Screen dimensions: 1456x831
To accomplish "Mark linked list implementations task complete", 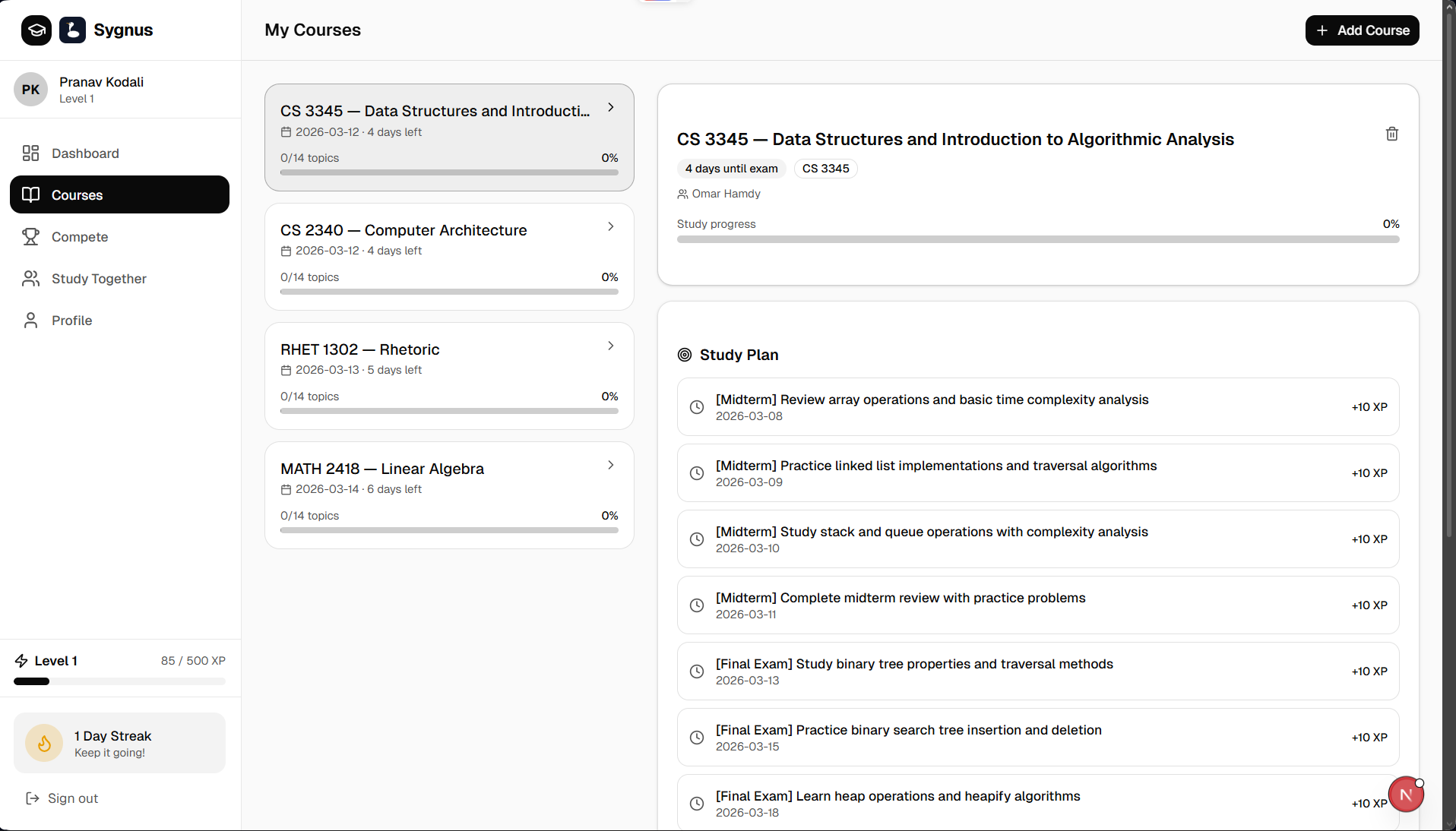I will 697,473.
